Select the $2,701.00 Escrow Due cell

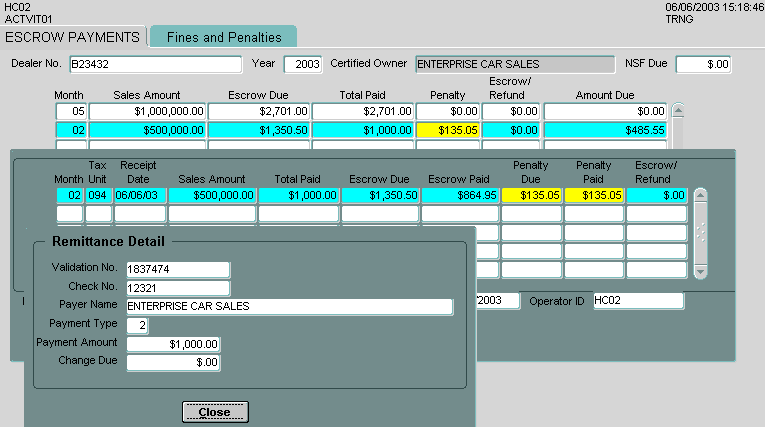pos(259,111)
